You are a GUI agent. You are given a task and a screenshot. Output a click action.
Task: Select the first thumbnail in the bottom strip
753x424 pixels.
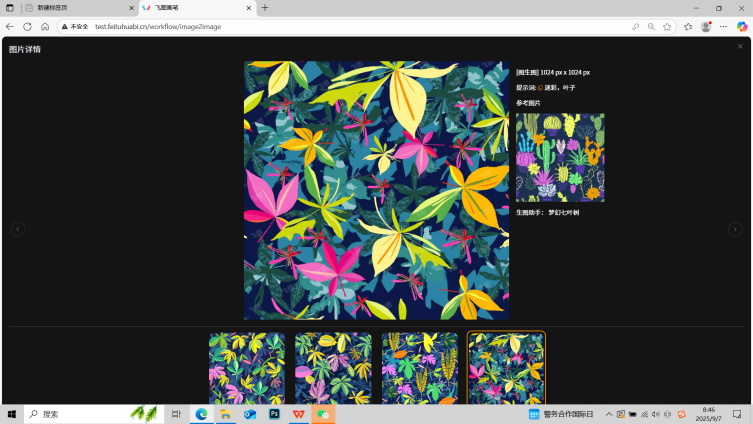click(247, 368)
